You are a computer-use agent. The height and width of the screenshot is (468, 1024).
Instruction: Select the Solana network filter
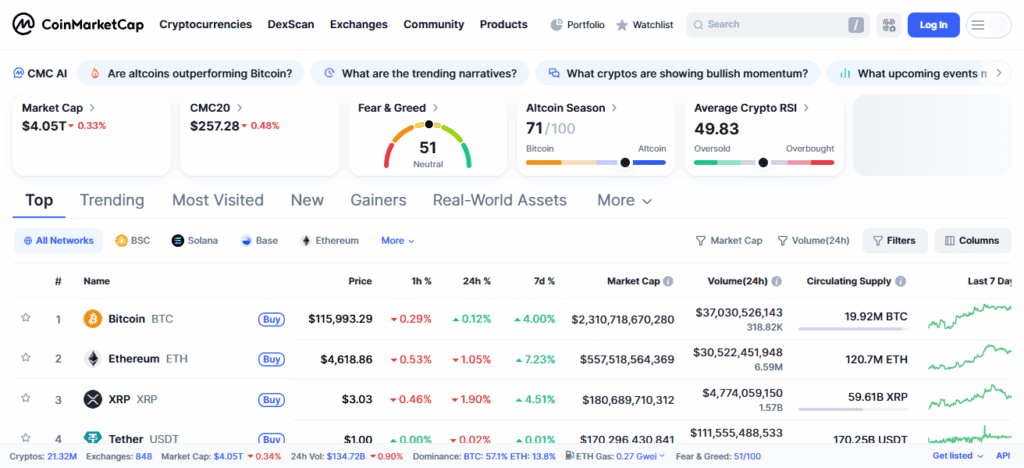pyautogui.click(x=195, y=240)
